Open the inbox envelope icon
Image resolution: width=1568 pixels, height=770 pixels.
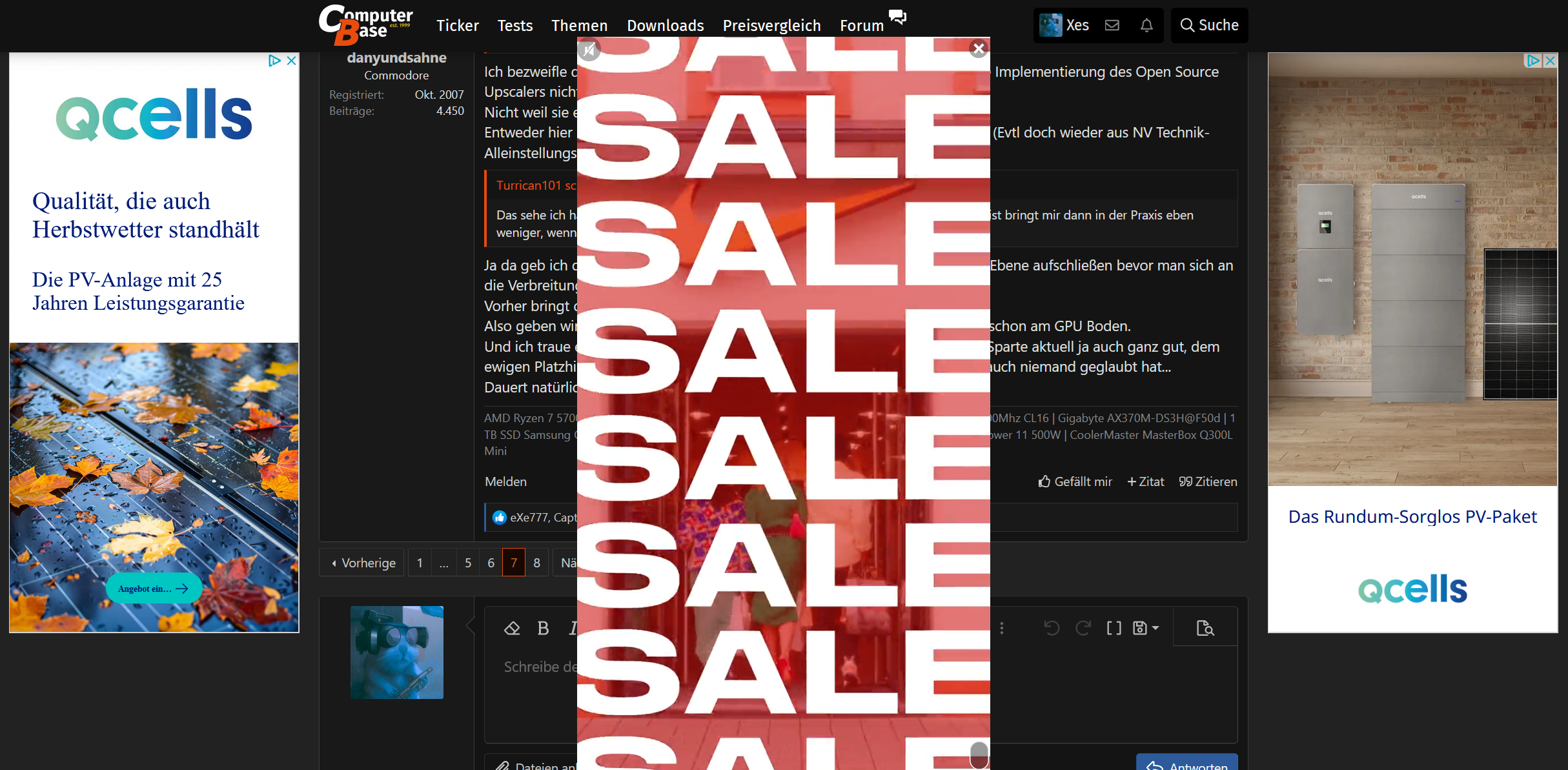pyautogui.click(x=1112, y=25)
